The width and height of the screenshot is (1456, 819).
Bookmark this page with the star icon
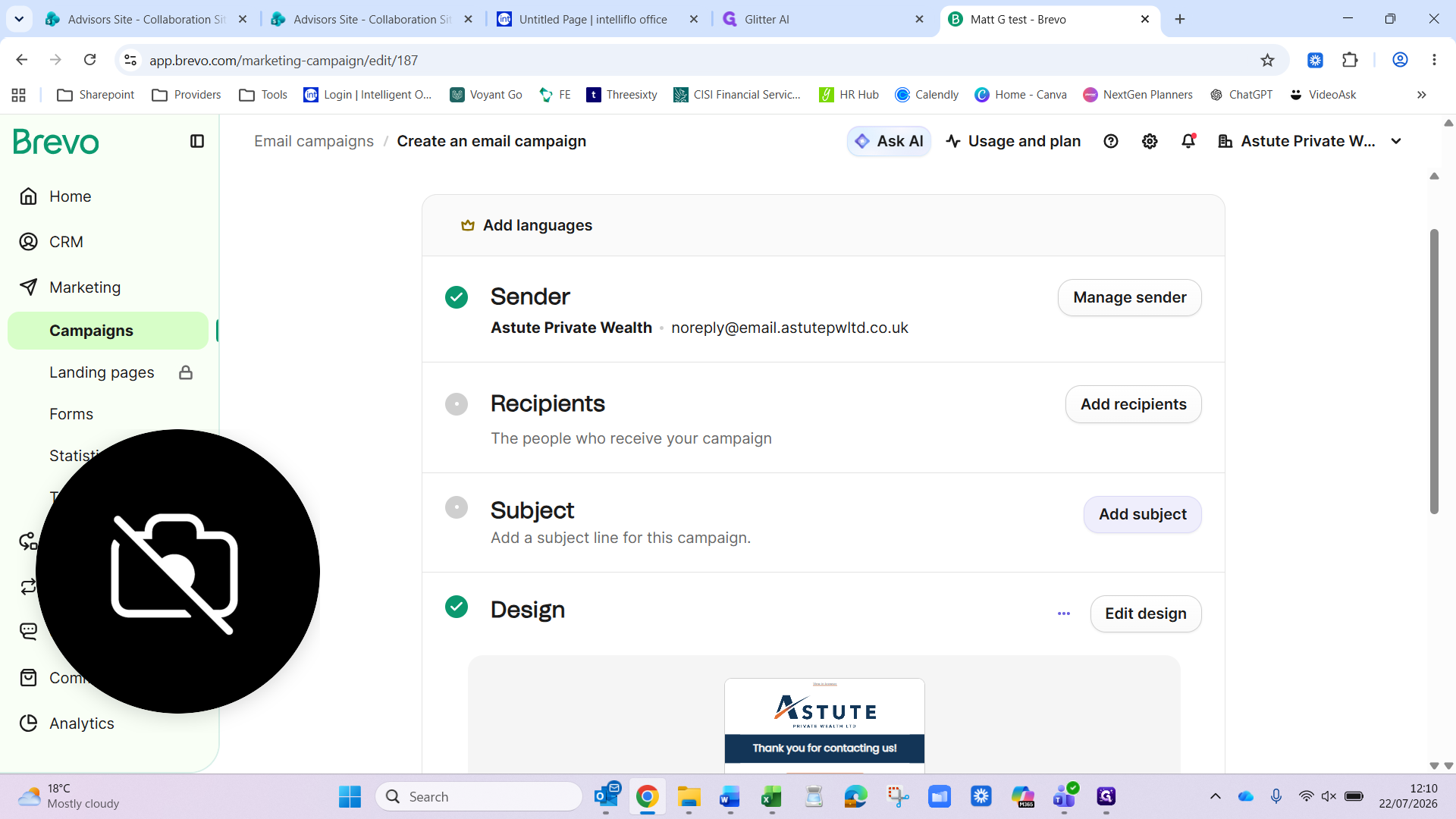click(1267, 60)
